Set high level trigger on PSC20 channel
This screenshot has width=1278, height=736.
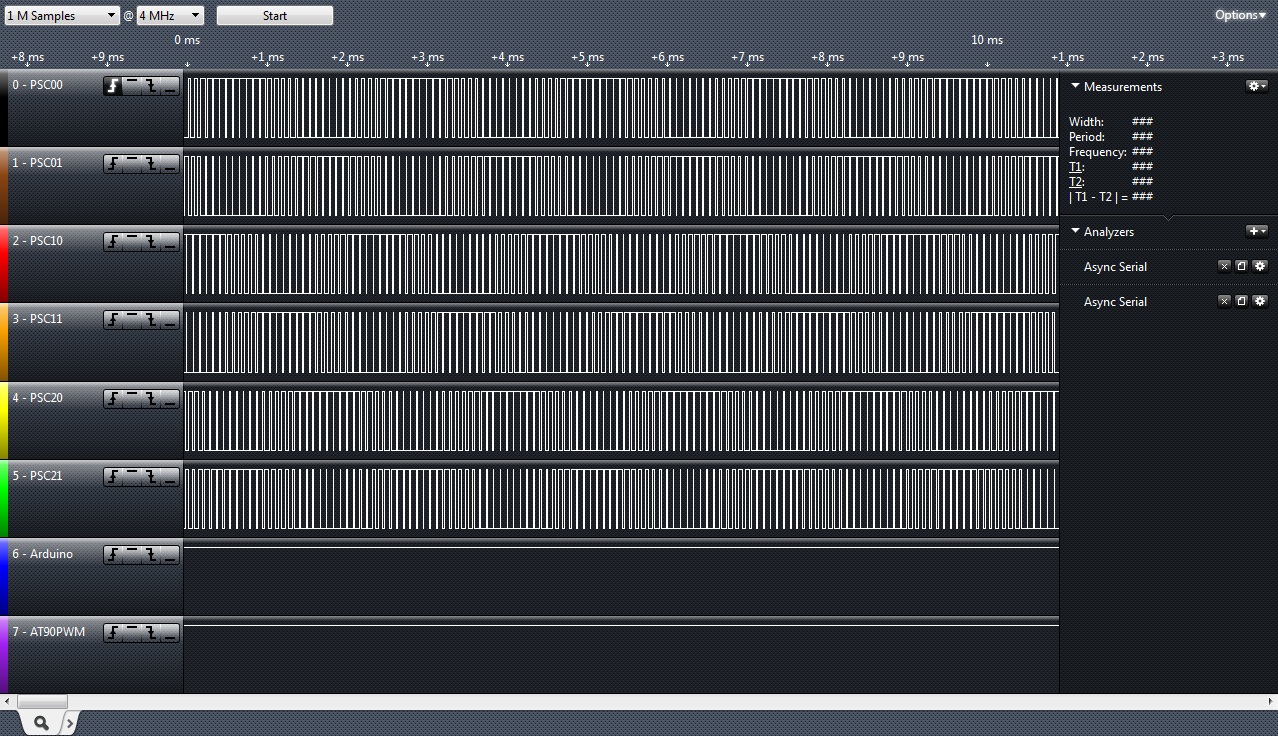click(132, 399)
